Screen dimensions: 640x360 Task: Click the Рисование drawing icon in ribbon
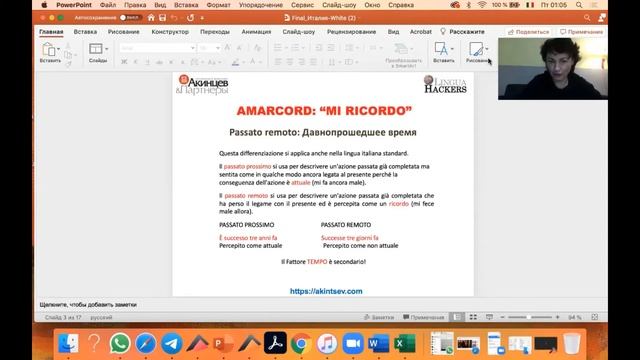476,49
